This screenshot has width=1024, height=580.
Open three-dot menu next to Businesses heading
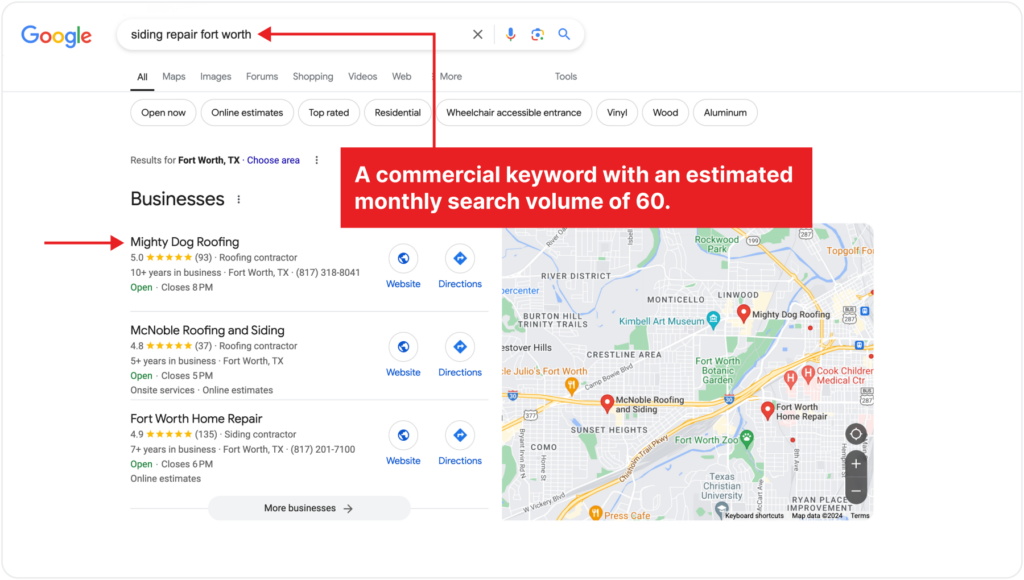[x=238, y=199]
